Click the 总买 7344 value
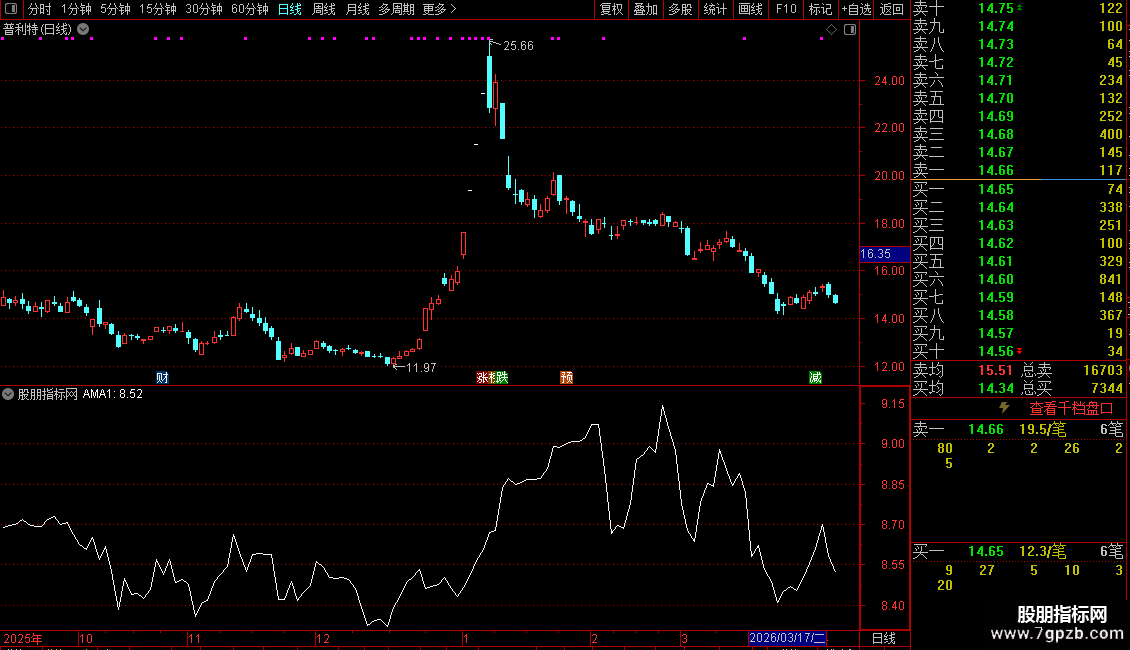 pos(1107,388)
